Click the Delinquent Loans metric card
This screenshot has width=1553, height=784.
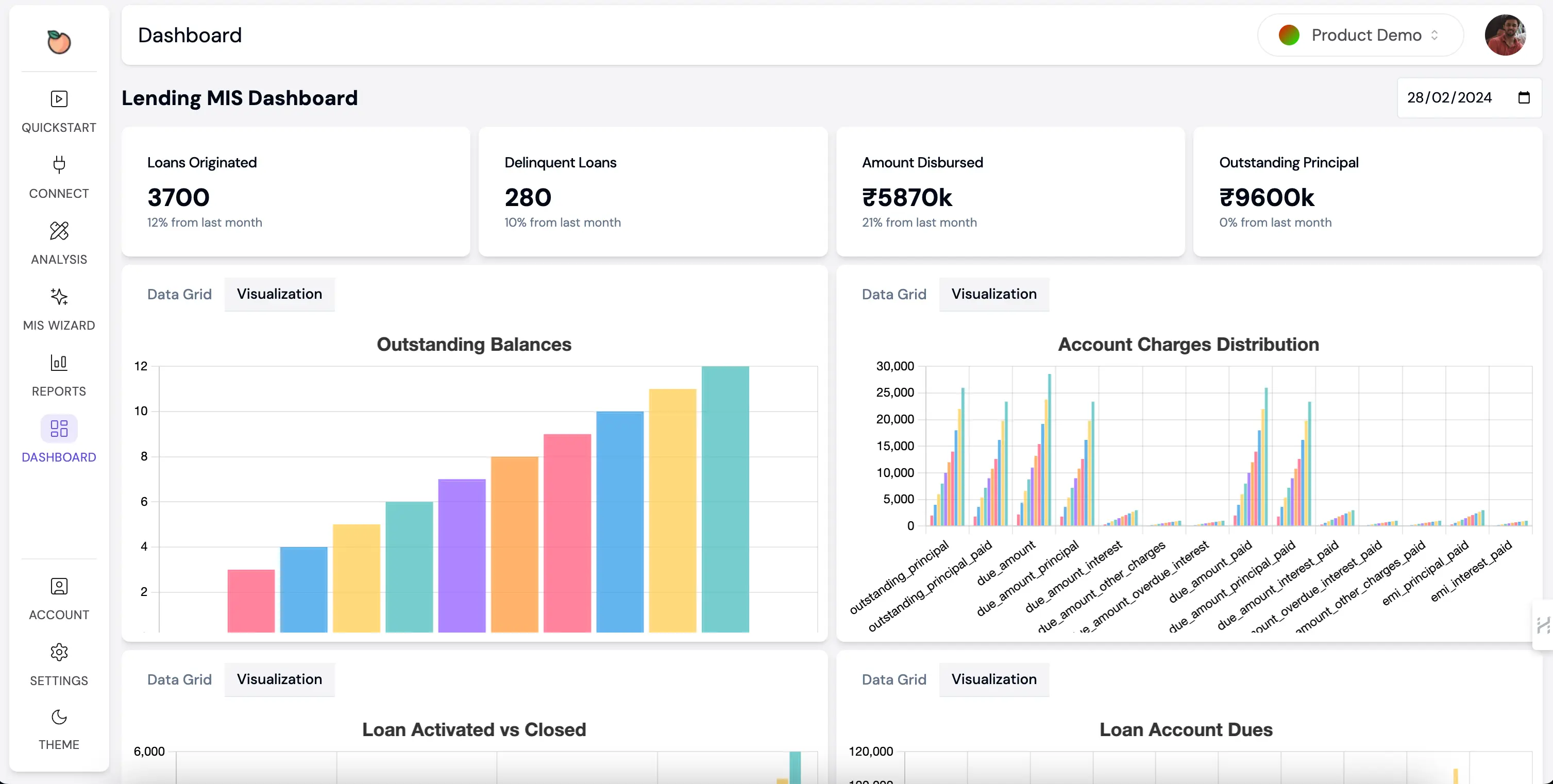(652, 192)
